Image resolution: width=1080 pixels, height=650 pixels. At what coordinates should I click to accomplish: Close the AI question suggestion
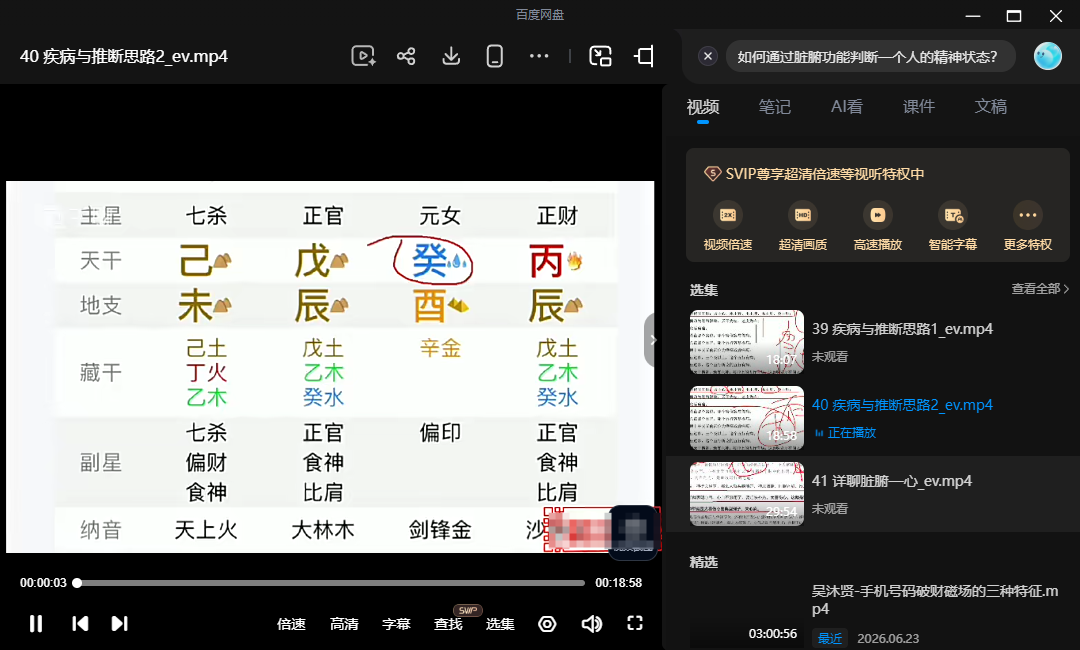[708, 56]
